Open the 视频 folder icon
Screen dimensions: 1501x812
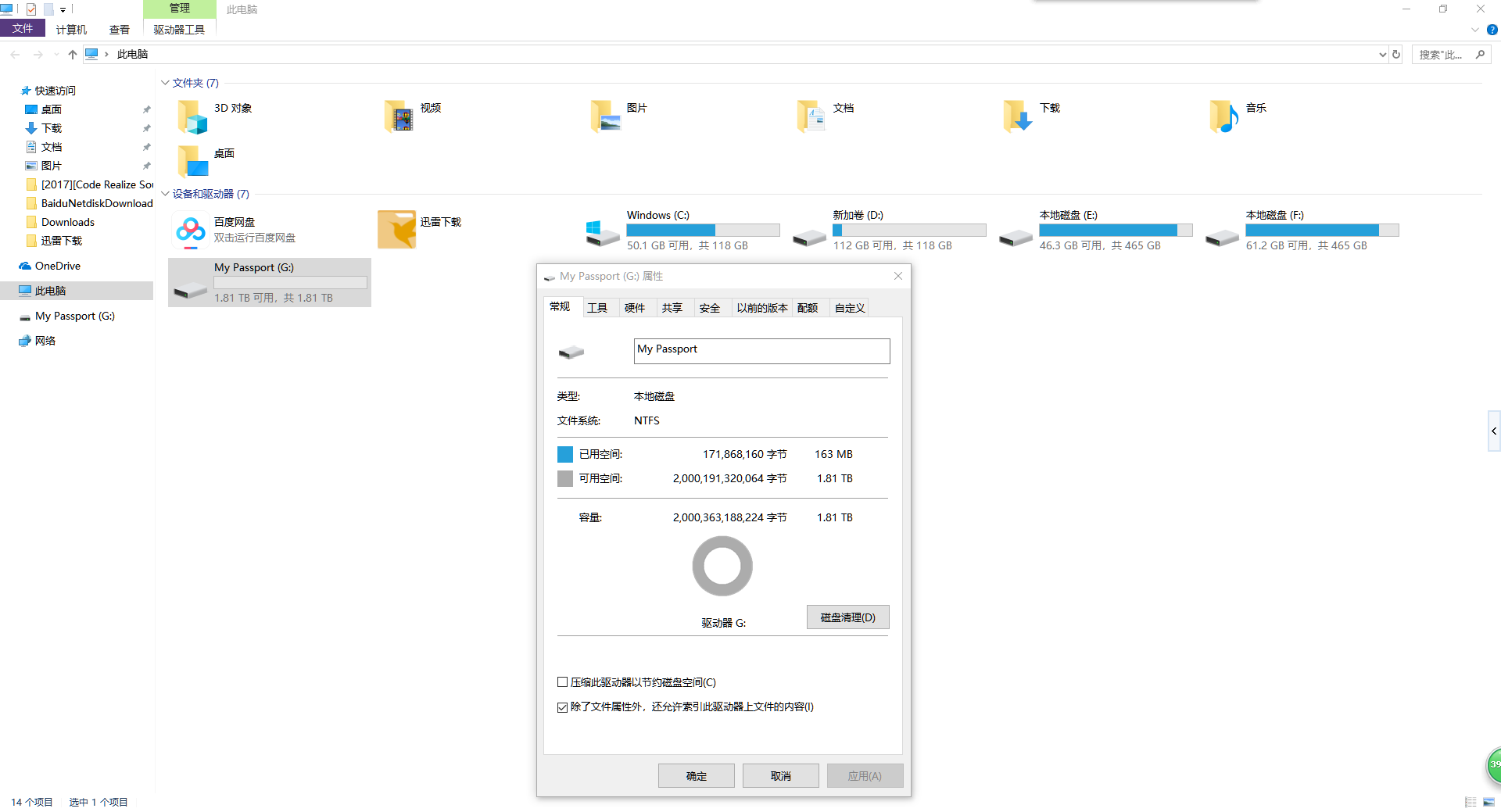(399, 116)
